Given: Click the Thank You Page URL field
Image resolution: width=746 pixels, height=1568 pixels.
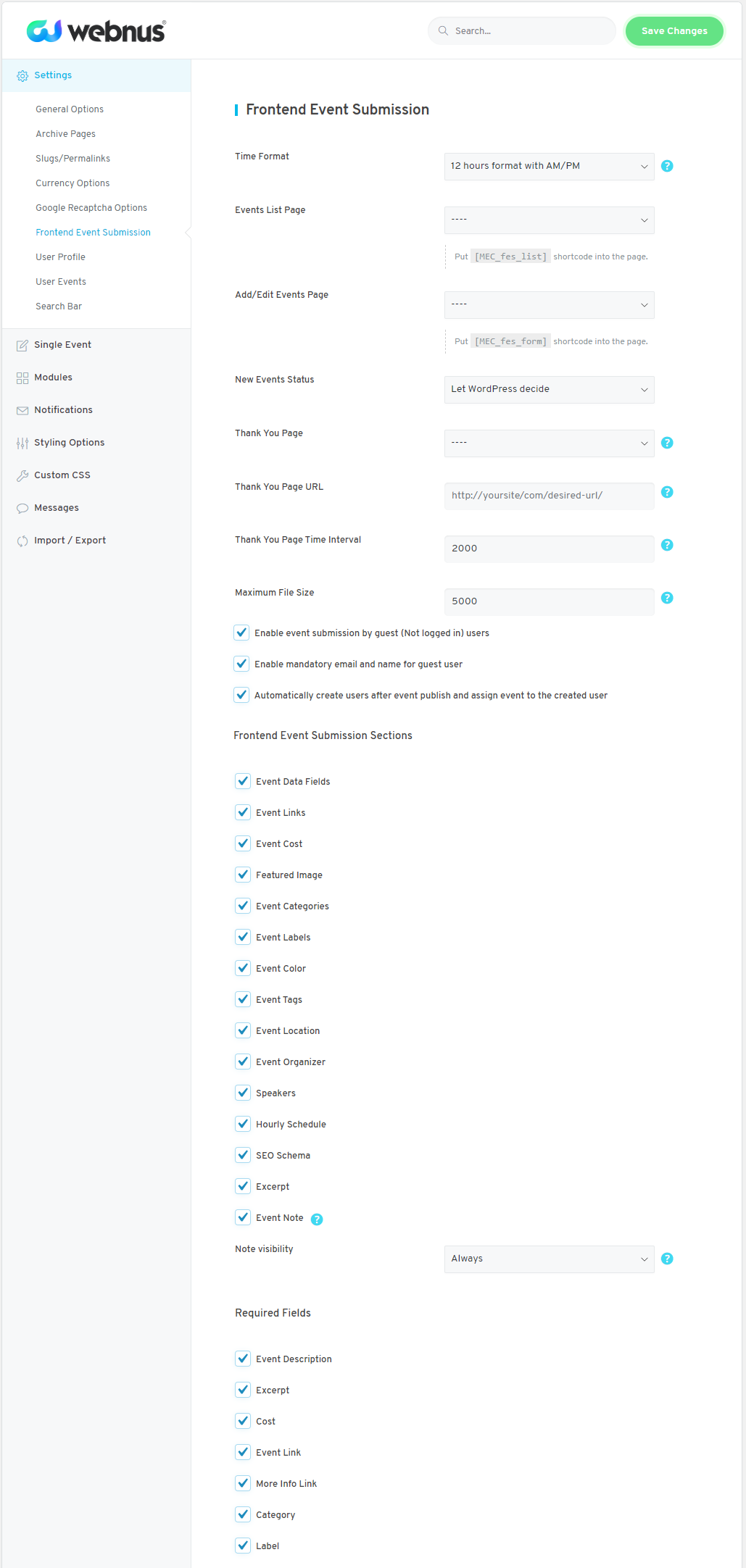Looking at the screenshot, I should pyautogui.click(x=549, y=496).
